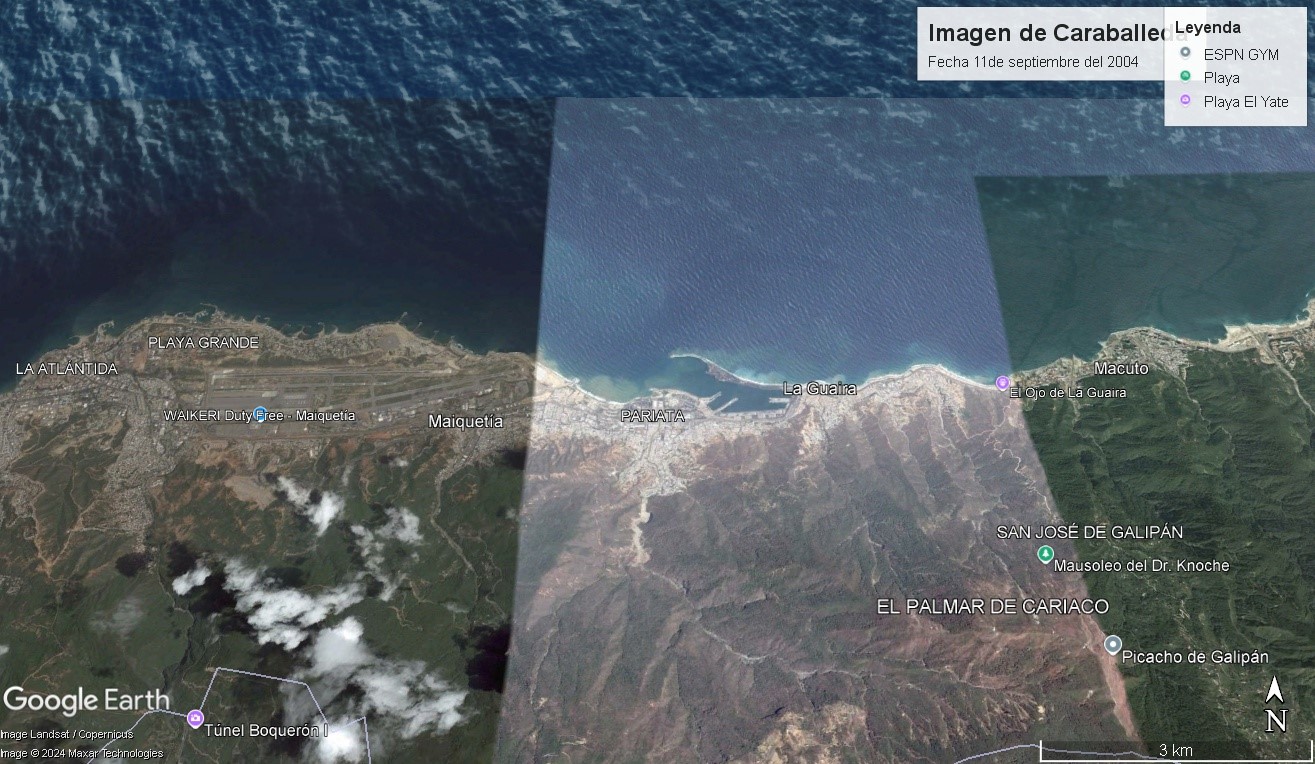Viewport: 1315px width, 764px height.
Task: Open the Mausoleo del Dr. Knoche placemark icon
Action: tap(1045, 554)
